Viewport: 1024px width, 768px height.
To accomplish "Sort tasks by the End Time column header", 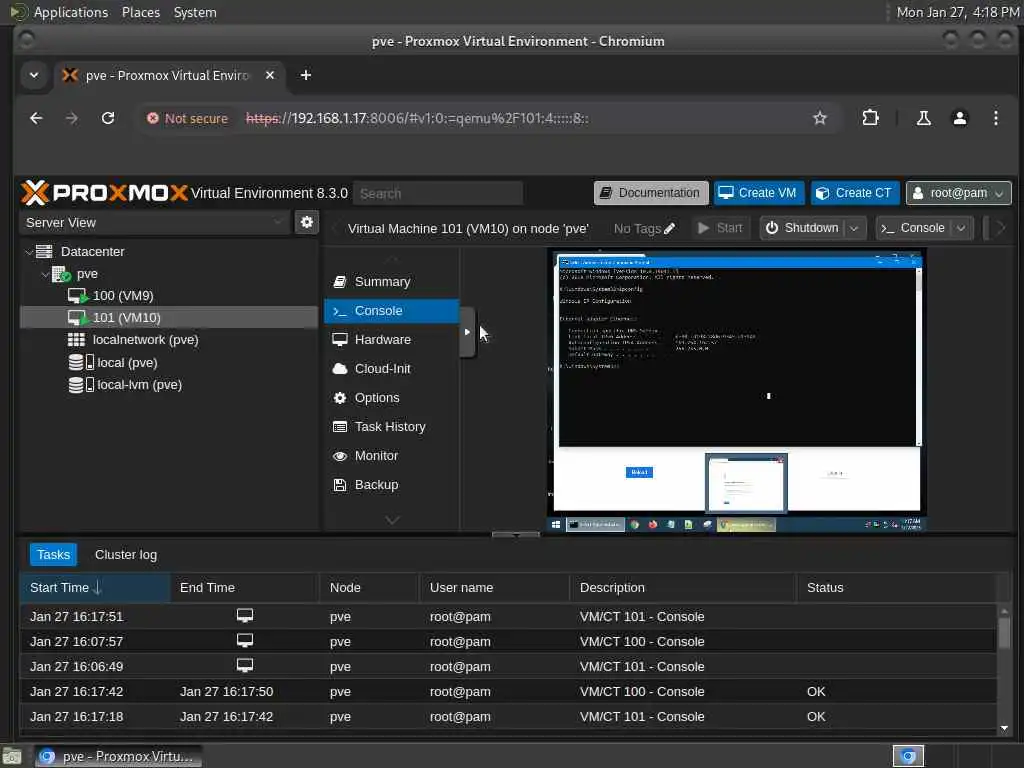I will coord(245,588).
